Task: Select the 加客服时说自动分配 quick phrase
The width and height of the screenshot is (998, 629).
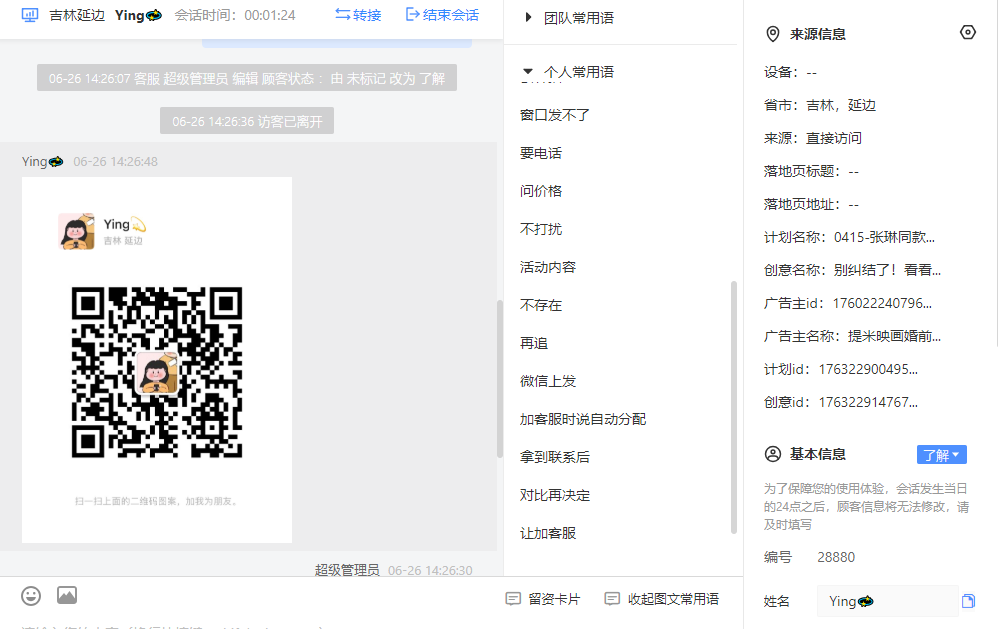Action: coord(583,420)
